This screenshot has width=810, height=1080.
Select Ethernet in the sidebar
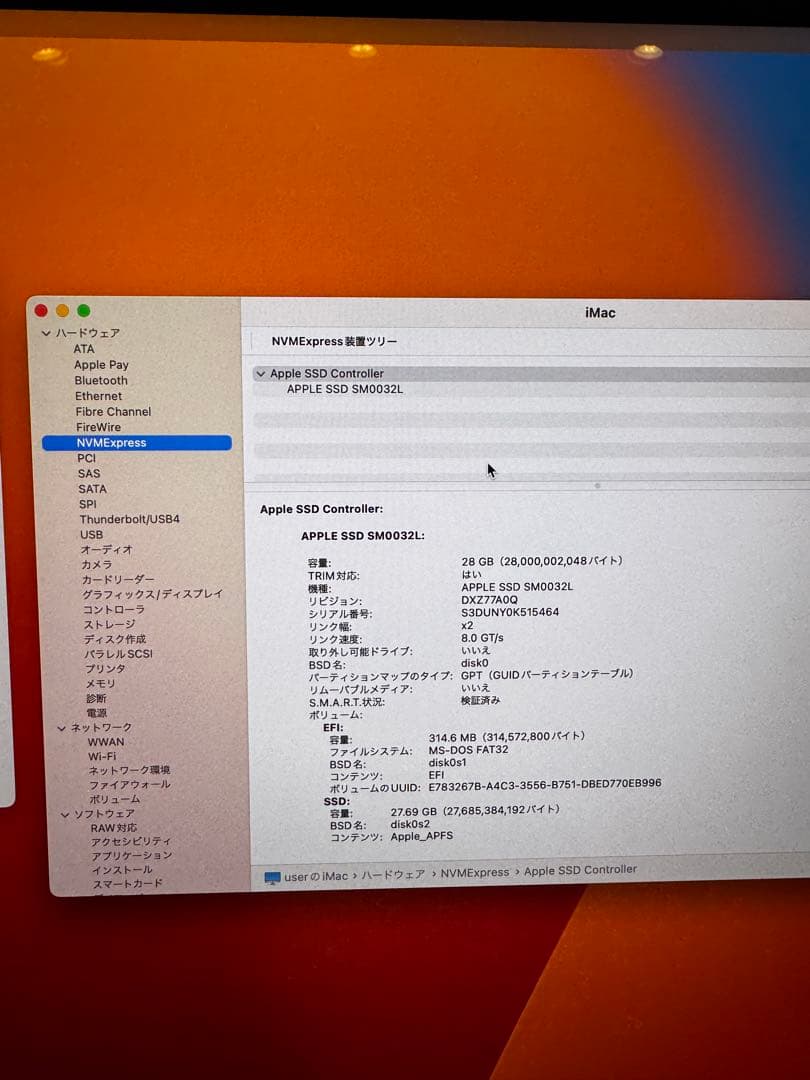pos(98,396)
